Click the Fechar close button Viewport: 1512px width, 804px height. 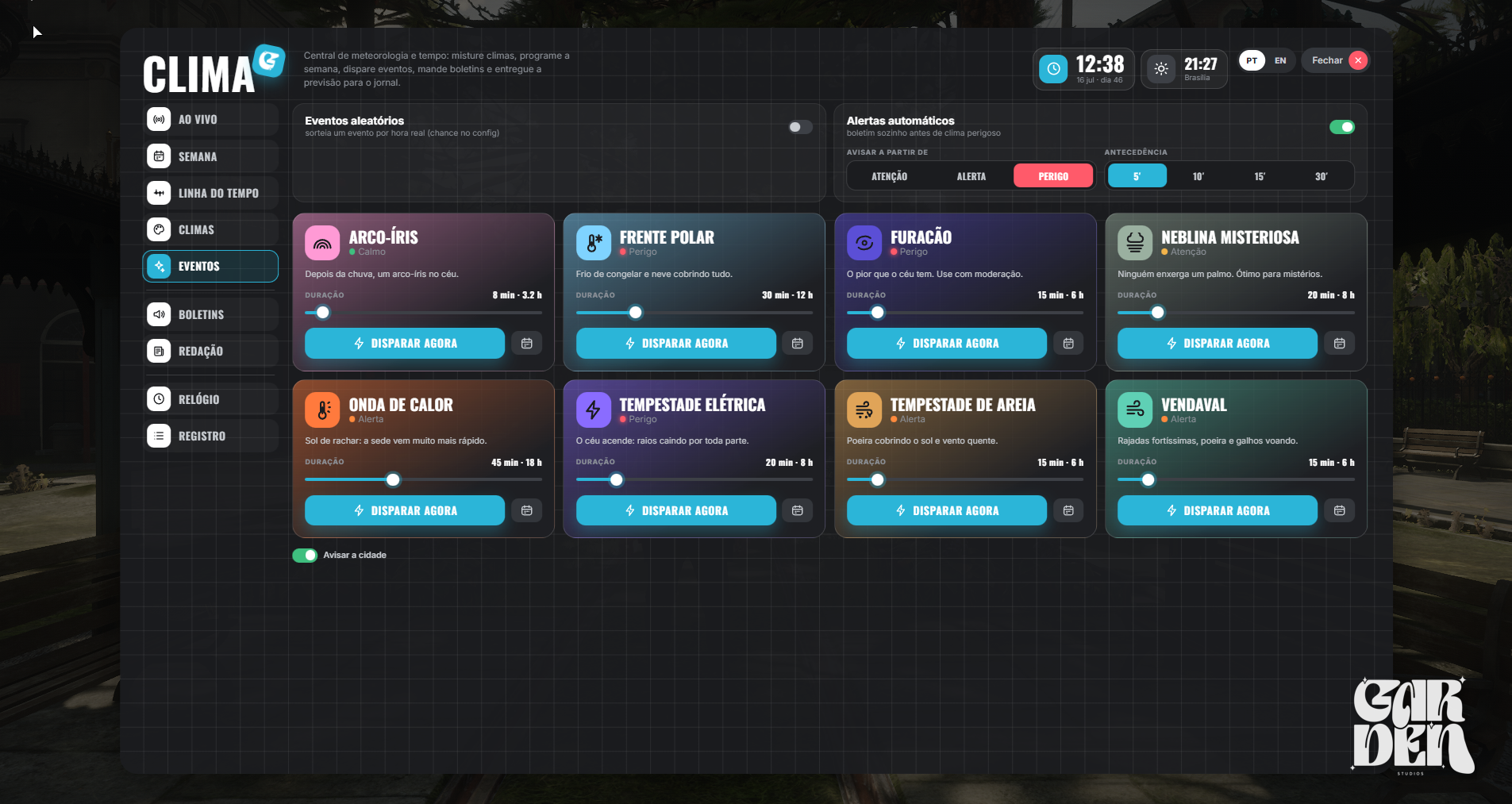[x=1336, y=60]
